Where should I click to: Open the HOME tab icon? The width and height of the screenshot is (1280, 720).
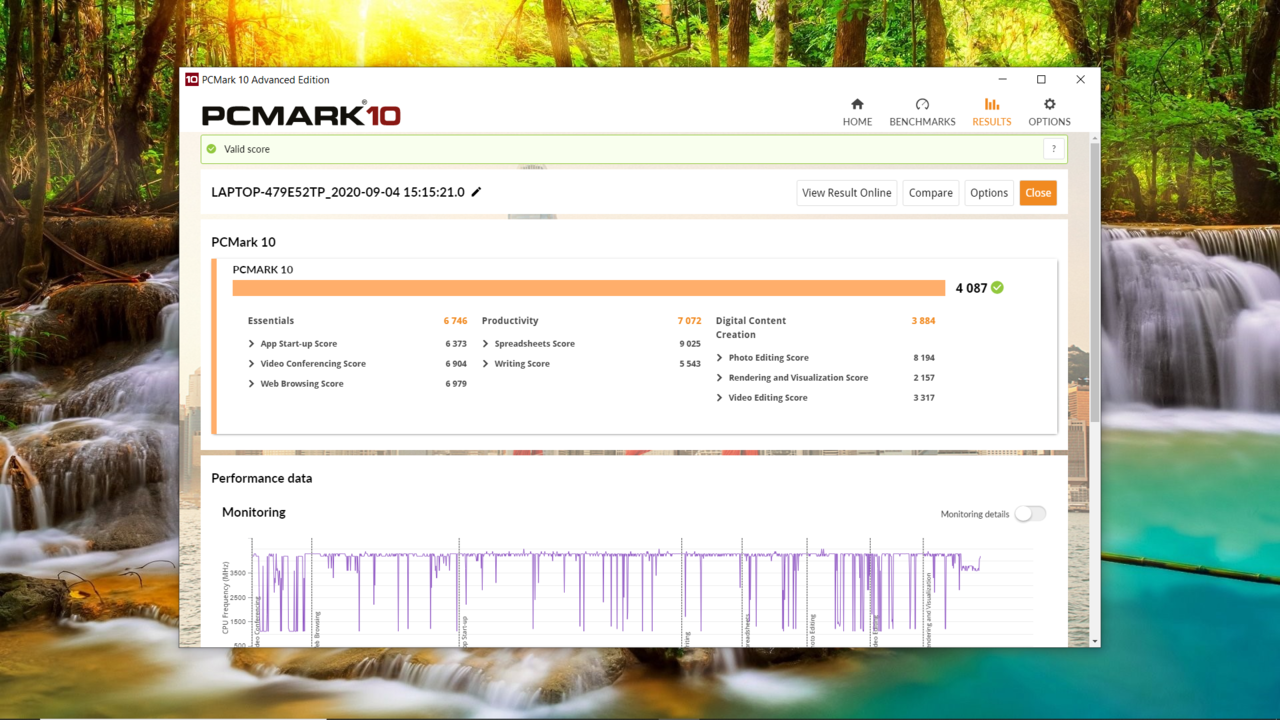(857, 104)
